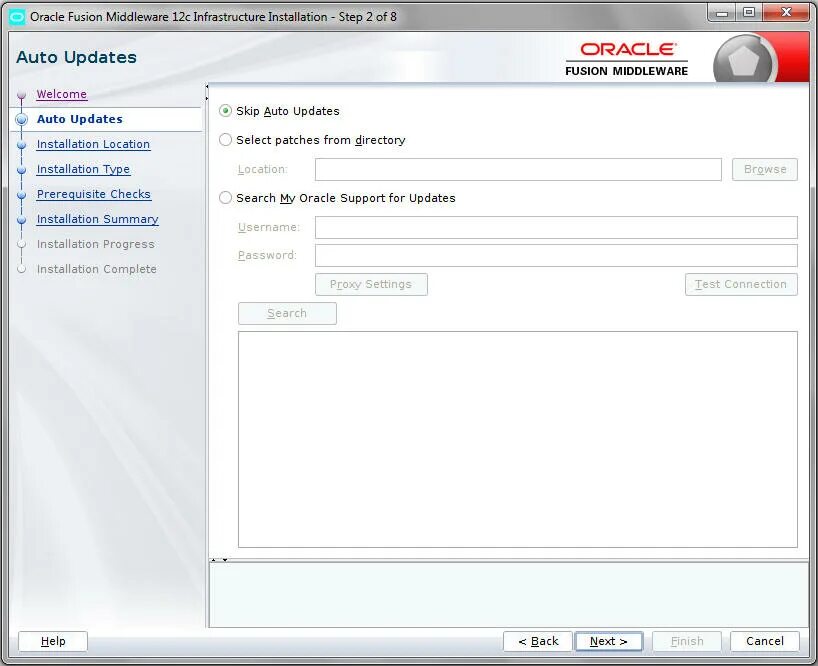This screenshot has height=666, width=818.
Task: Click the Installation Type step bullet icon
Action: [21, 169]
